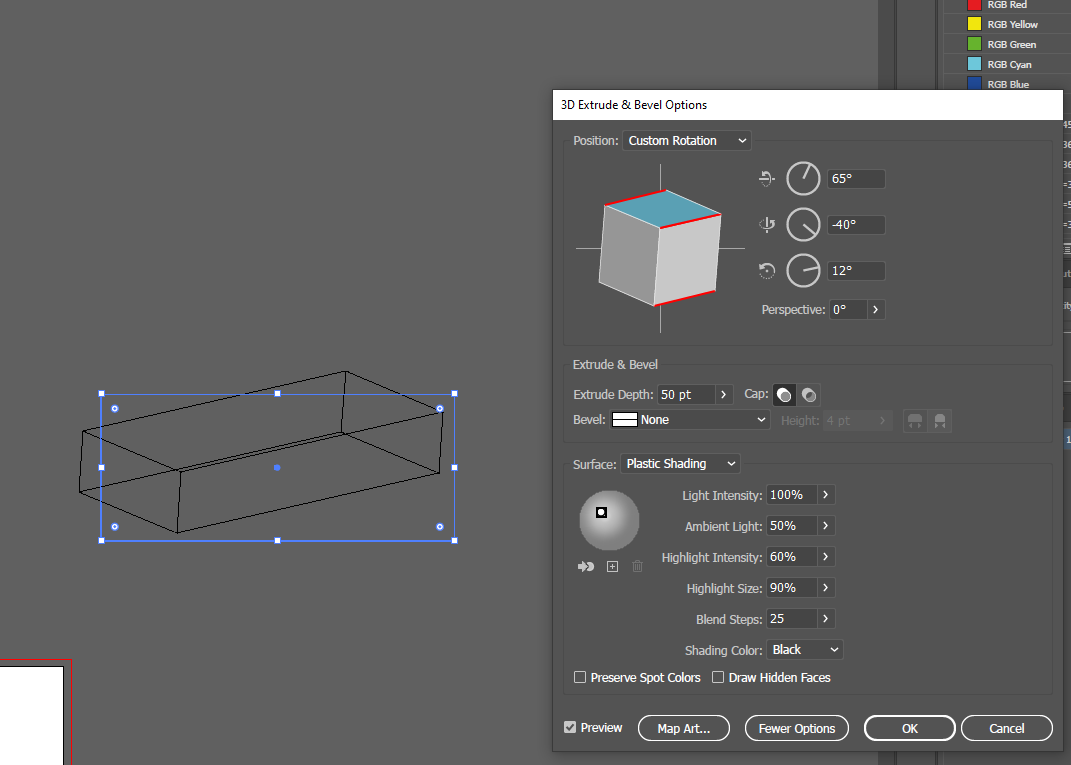This screenshot has height=765, width=1071.
Task: Click the Fewer Options button
Action: click(x=796, y=729)
